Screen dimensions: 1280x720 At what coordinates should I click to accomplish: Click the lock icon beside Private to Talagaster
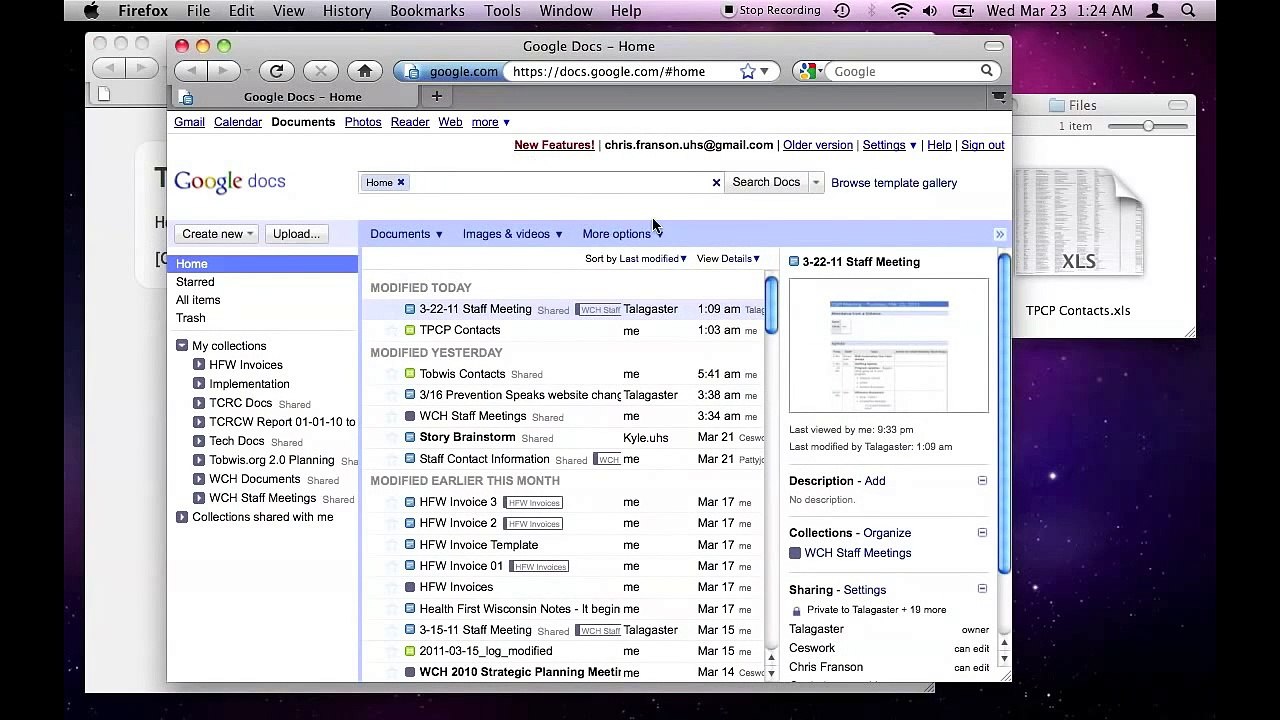pyautogui.click(x=796, y=610)
